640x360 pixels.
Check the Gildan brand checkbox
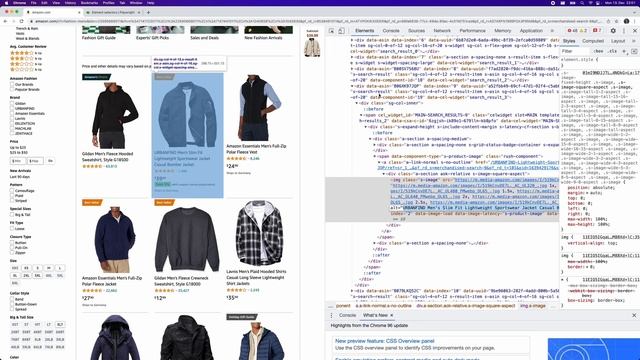coord(12,104)
